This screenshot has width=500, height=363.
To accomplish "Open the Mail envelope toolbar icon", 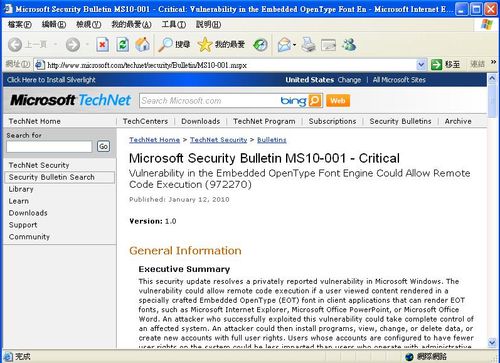I will (x=284, y=45).
